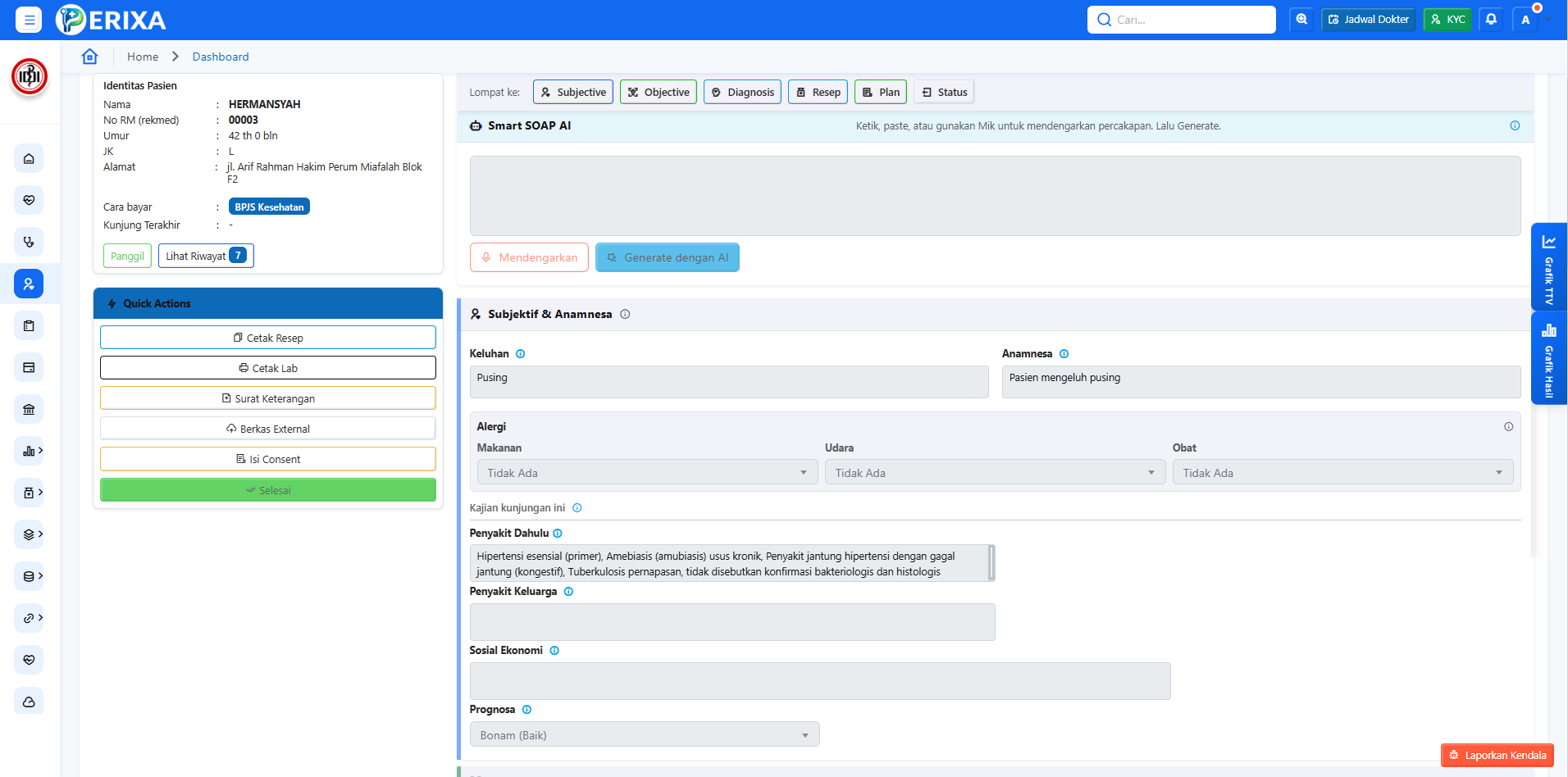The height and width of the screenshot is (777, 1568).
Task: Click the Smart SOAP AI info icon
Action: 1514,126
